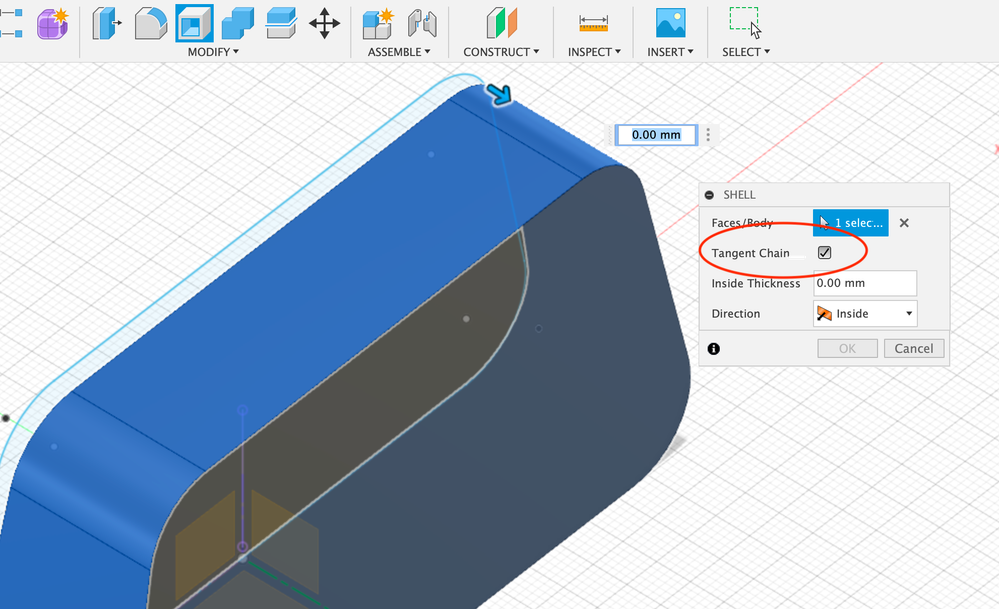Select the Press Pull tool
Viewport: 999px width, 609px height.
pyautogui.click(x=106, y=24)
